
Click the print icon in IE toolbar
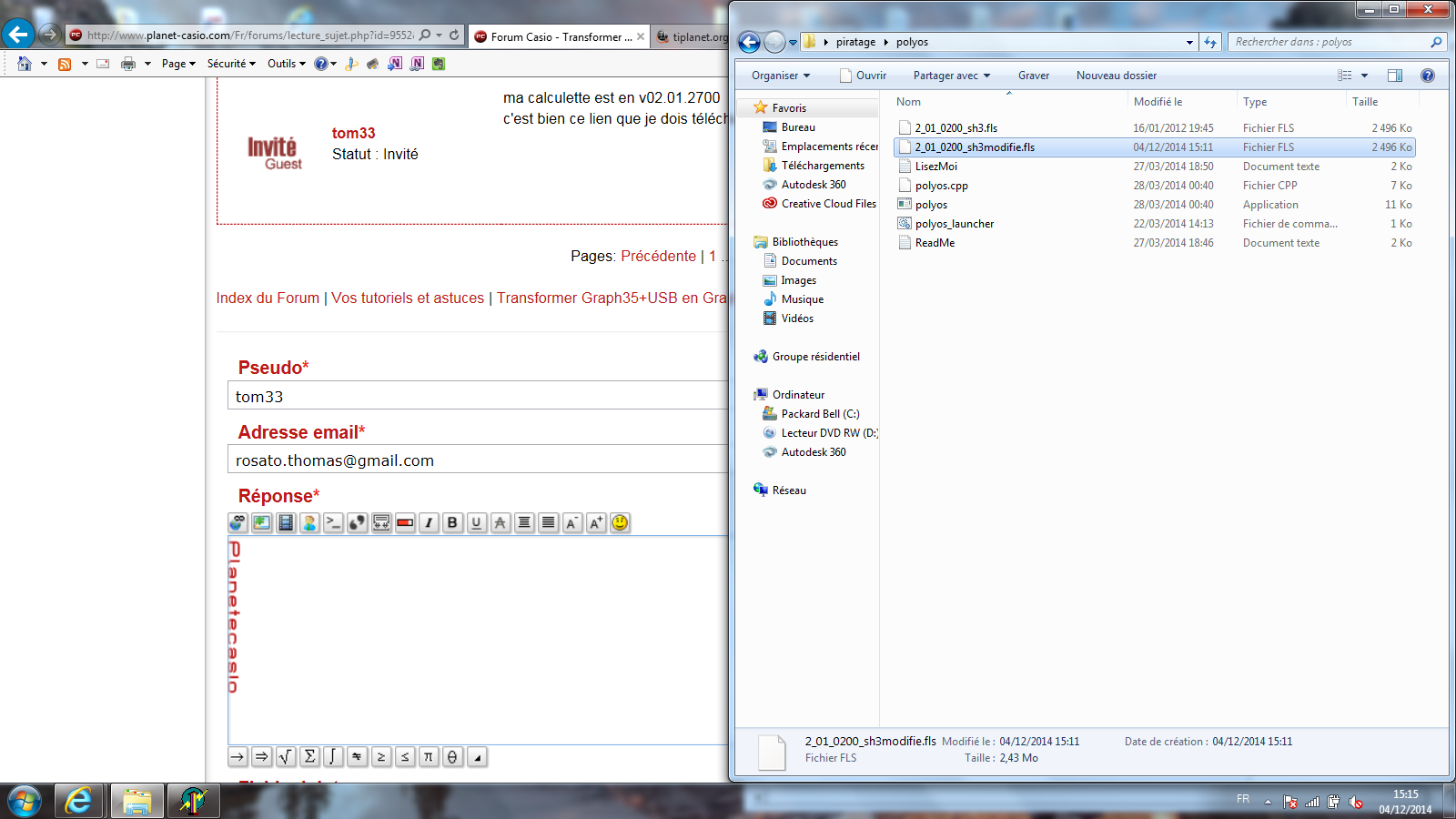coord(128,64)
